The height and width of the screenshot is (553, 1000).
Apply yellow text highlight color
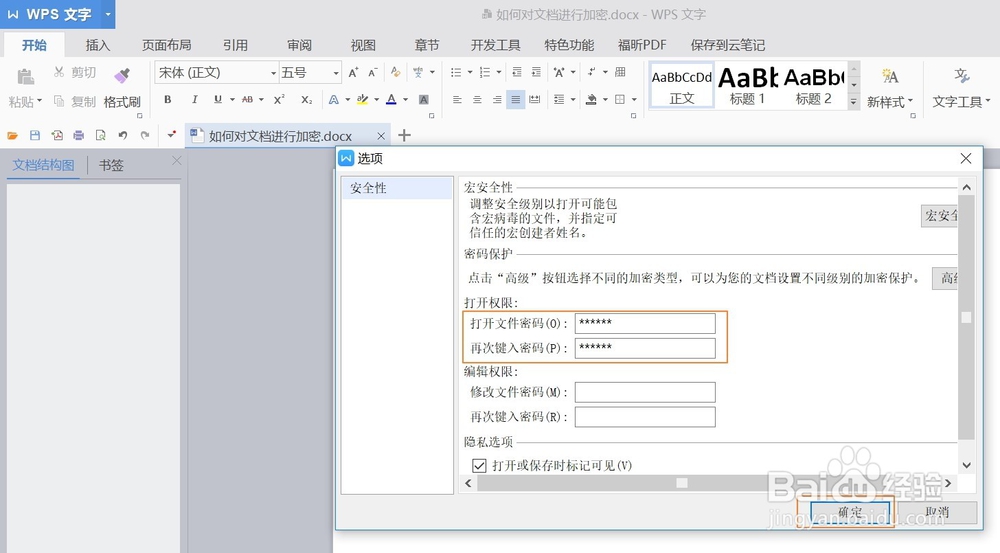pos(362,100)
